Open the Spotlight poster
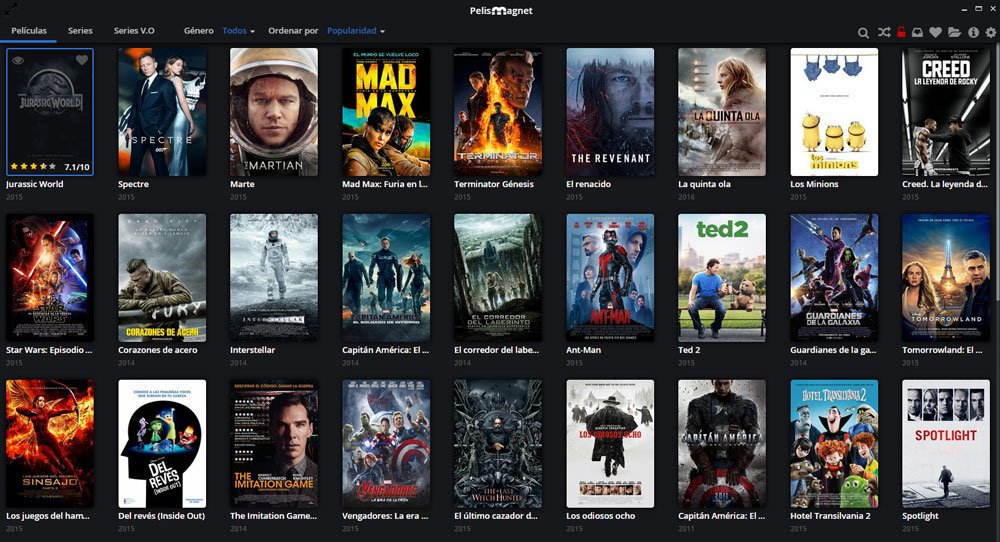Screen dimensions: 1000x542 tap(946, 444)
